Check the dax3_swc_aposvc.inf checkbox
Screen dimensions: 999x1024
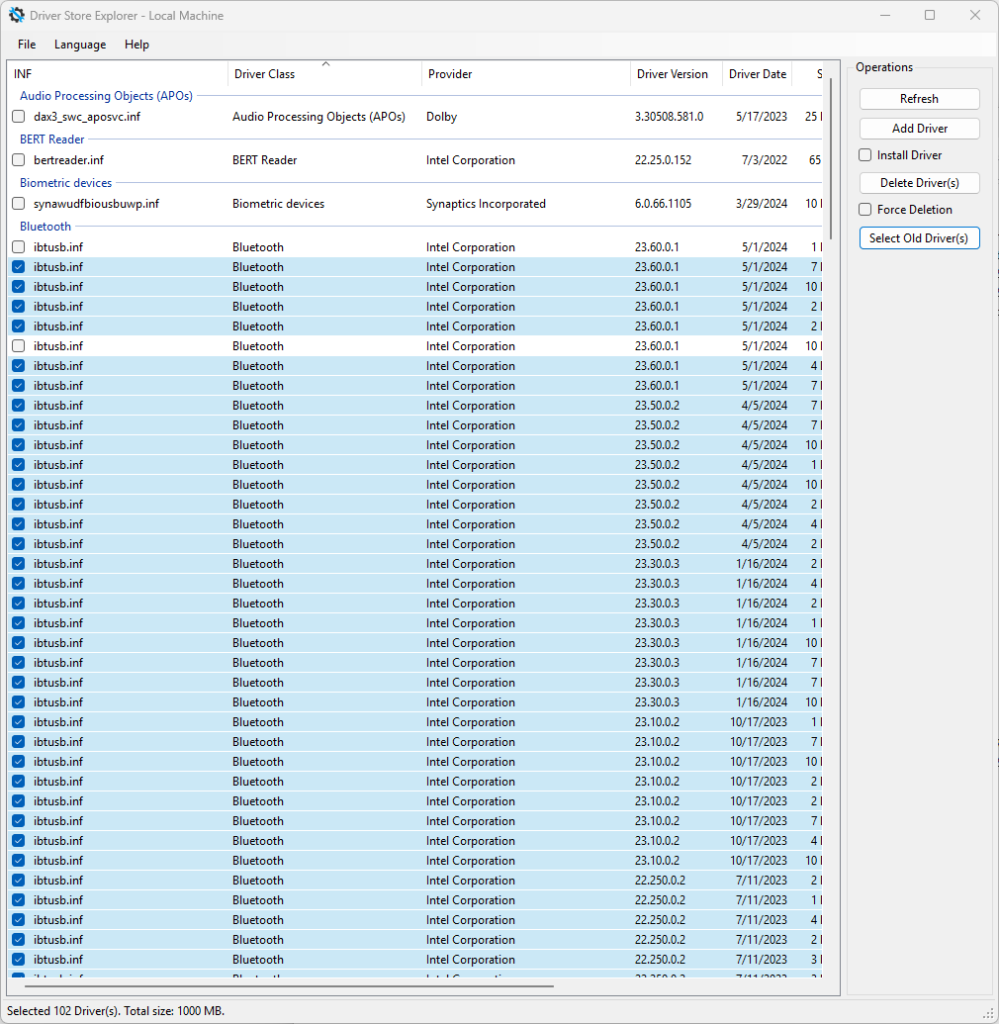18,117
